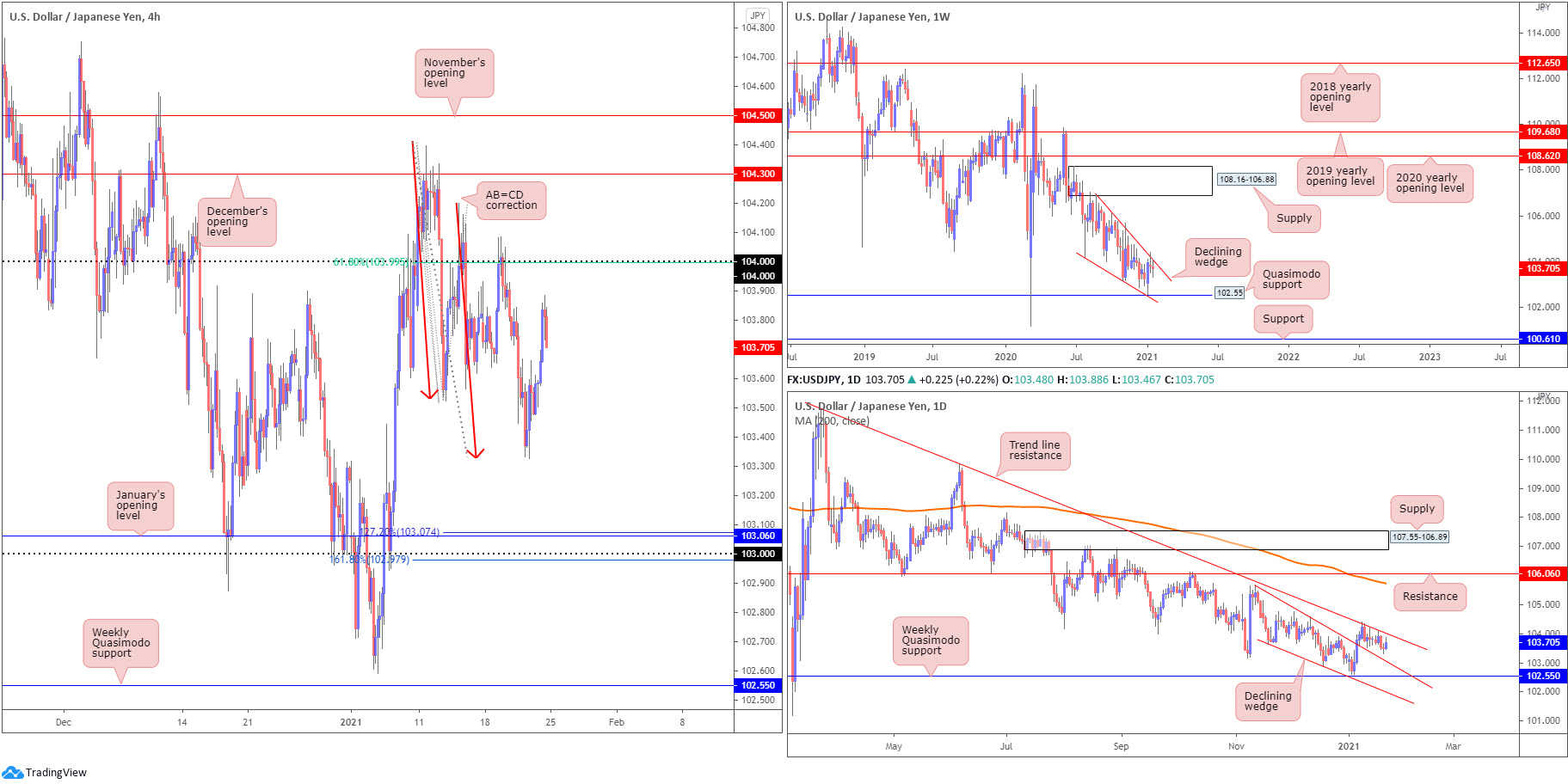Click the 61.80%(103.995) Fibonacci label
1568x784 pixels.
[x=371, y=262]
